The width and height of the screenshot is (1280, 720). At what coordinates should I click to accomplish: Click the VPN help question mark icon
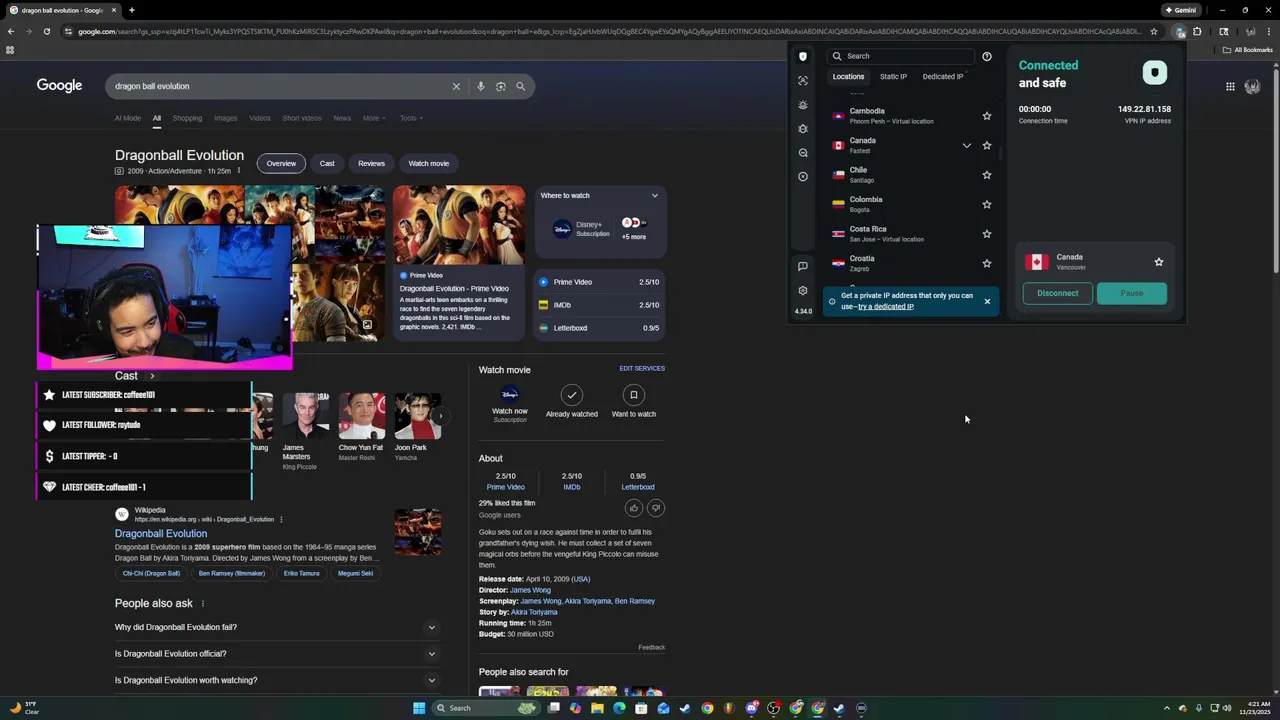point(987,56)
